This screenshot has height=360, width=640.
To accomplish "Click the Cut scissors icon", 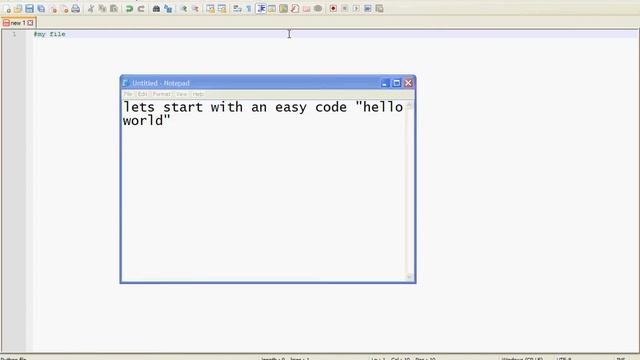I will click(91, 9).
